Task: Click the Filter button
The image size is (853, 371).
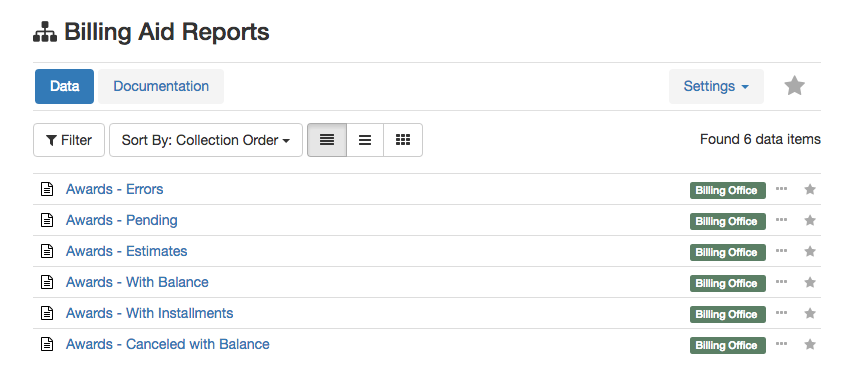Action: 69,140
